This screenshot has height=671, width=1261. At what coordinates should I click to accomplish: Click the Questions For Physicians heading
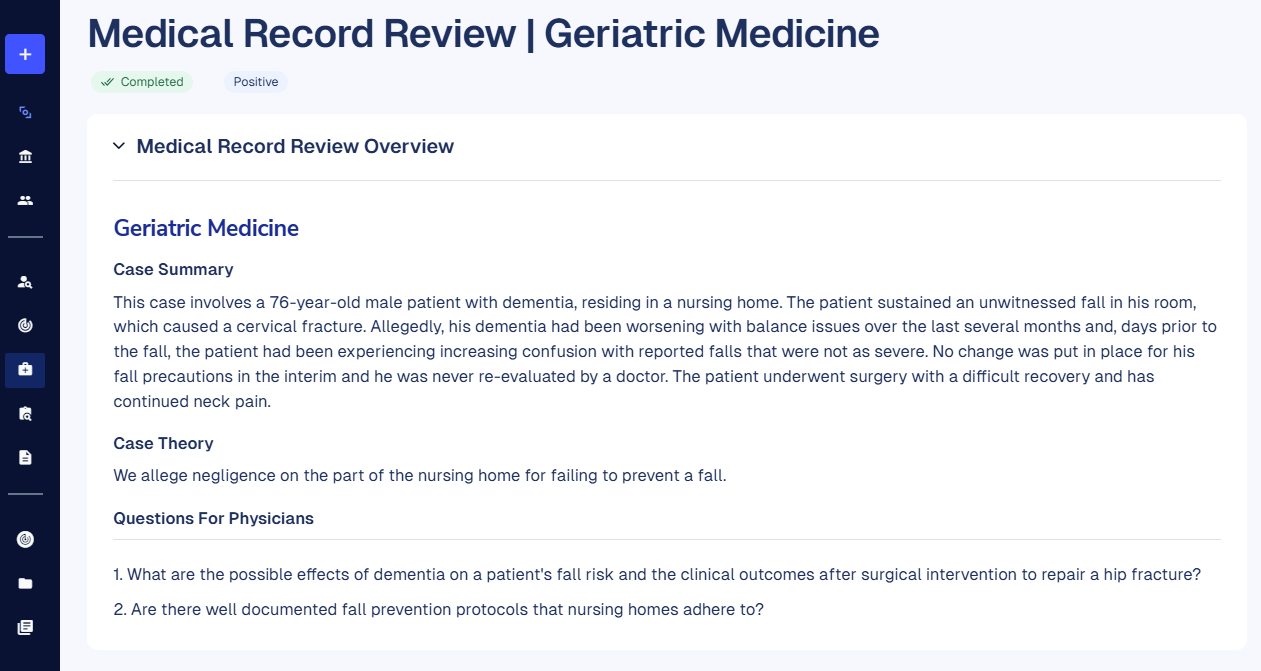[213, 518]
